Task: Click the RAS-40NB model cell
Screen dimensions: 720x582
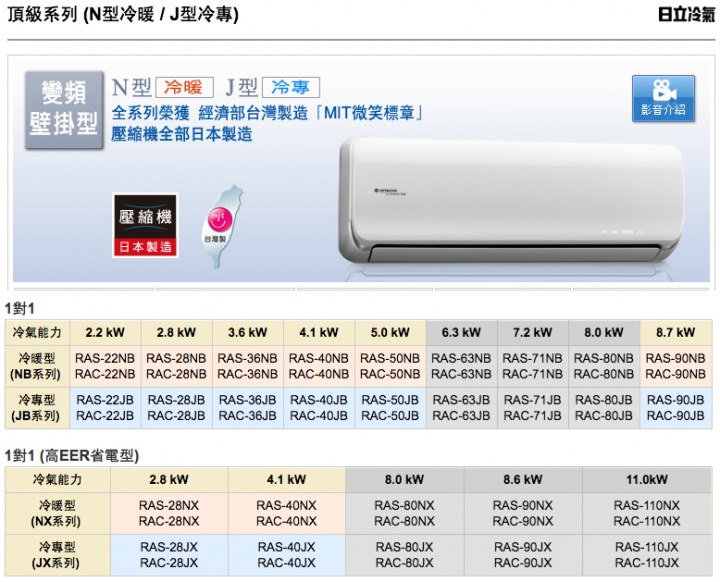Action: tap(319, 366)
